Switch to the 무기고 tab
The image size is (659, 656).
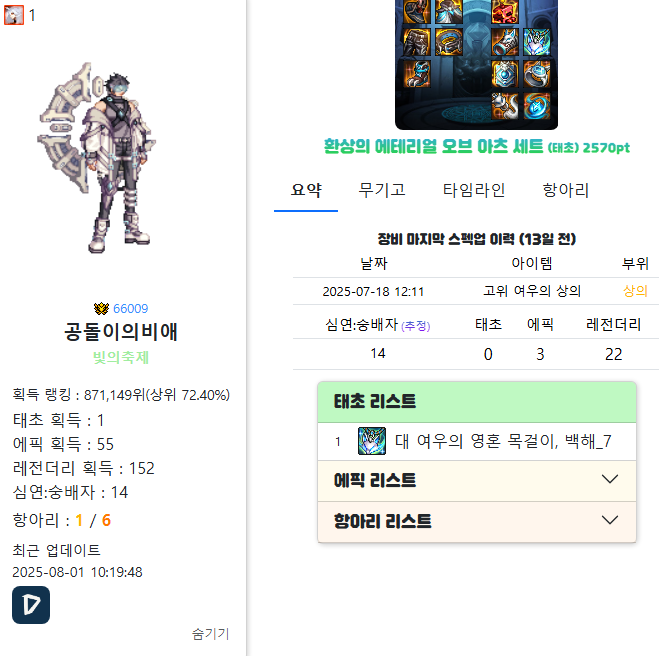pyautogui.click(x=382, y=190)
